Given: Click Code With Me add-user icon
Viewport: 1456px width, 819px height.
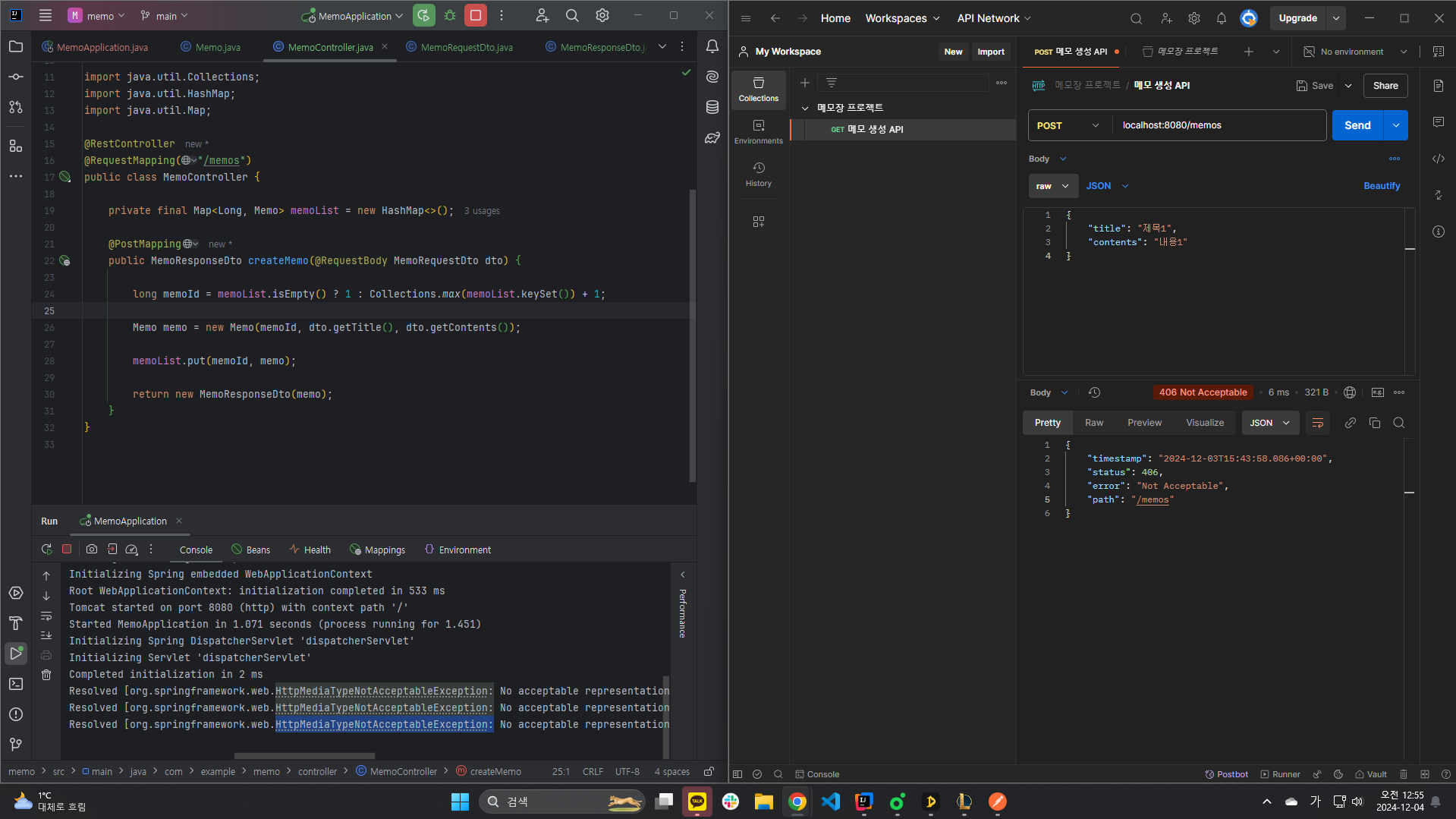Looking at the screenshot, I should tap(542, 15).
